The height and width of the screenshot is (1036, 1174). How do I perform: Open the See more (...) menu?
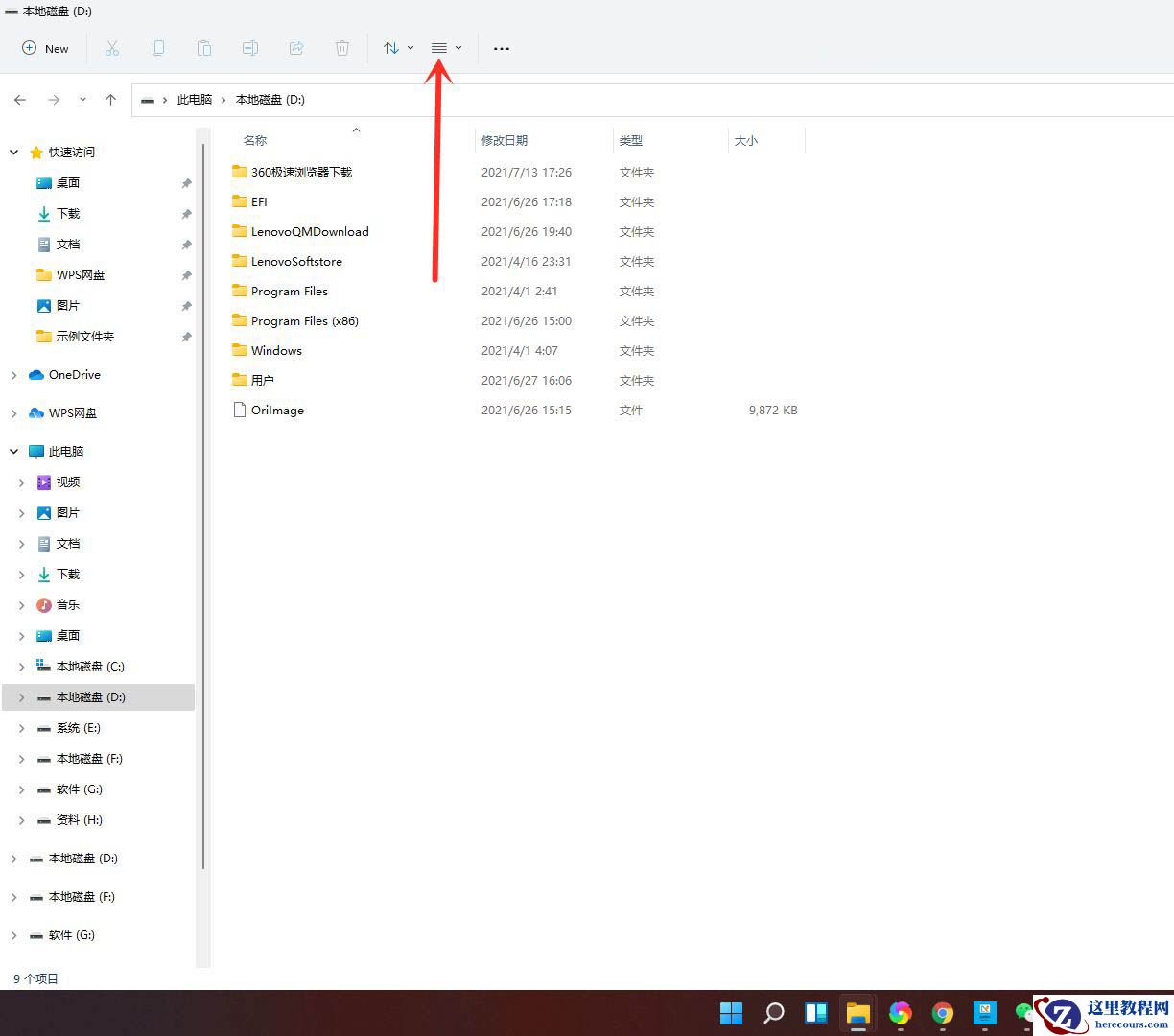pyautogui.click(x=501, y=48)
